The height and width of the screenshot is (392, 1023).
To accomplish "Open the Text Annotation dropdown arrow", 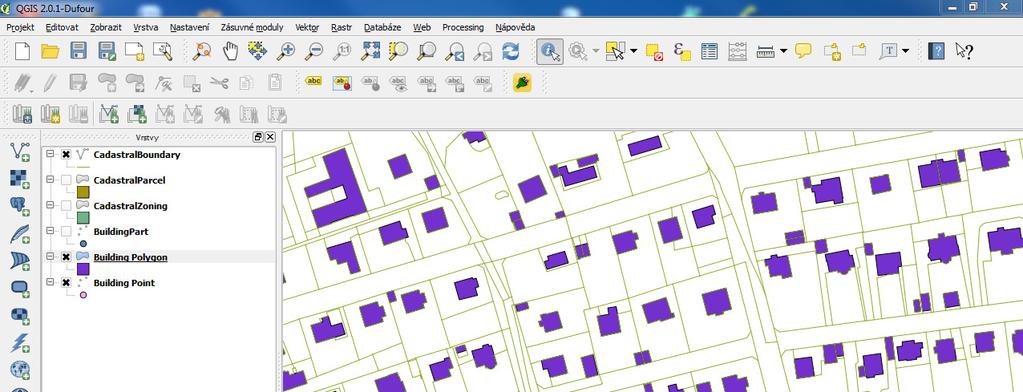I will pyautogui.click(x=906, y=51).
